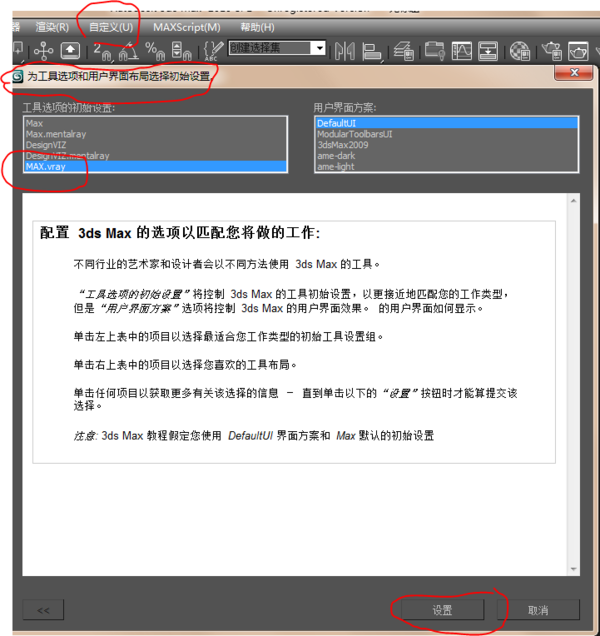Open Material Editor sphere icon

(520, 51)
